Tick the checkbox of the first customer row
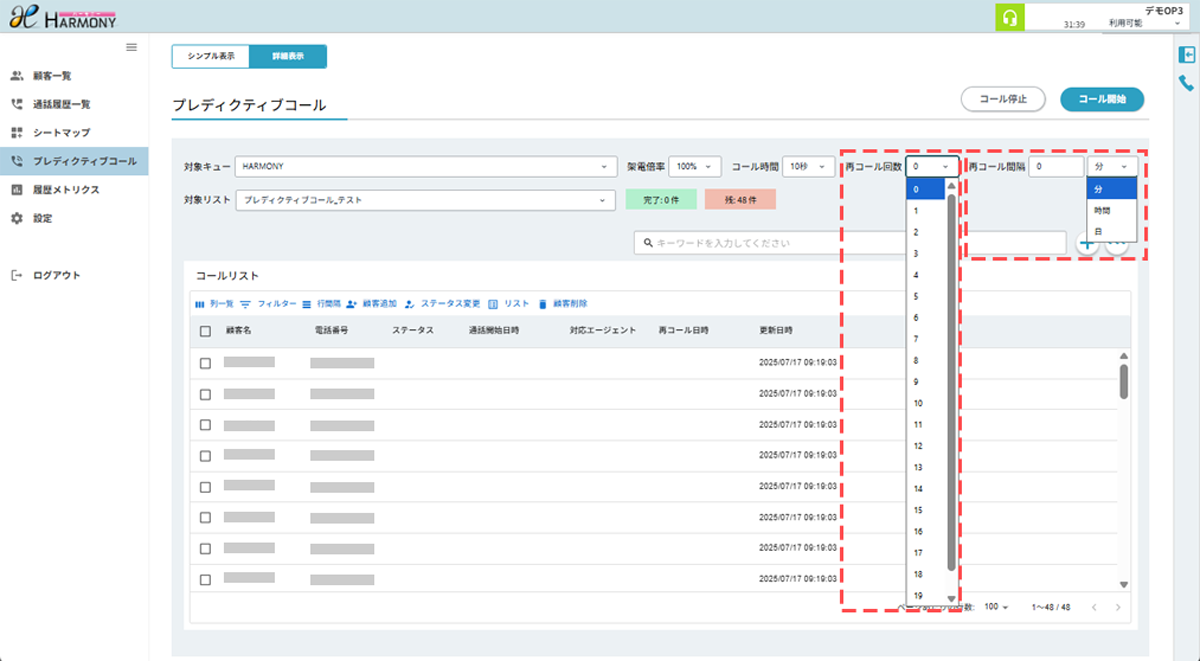Image resolution: width=1200 pixels, height=661 pixels. pyautogui.click(x=205, y=363)
